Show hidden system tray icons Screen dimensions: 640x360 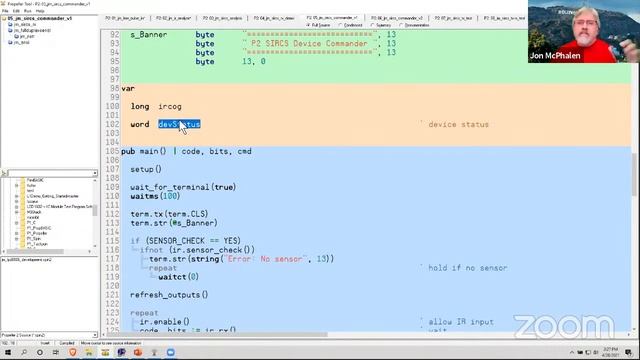[572, 352]
